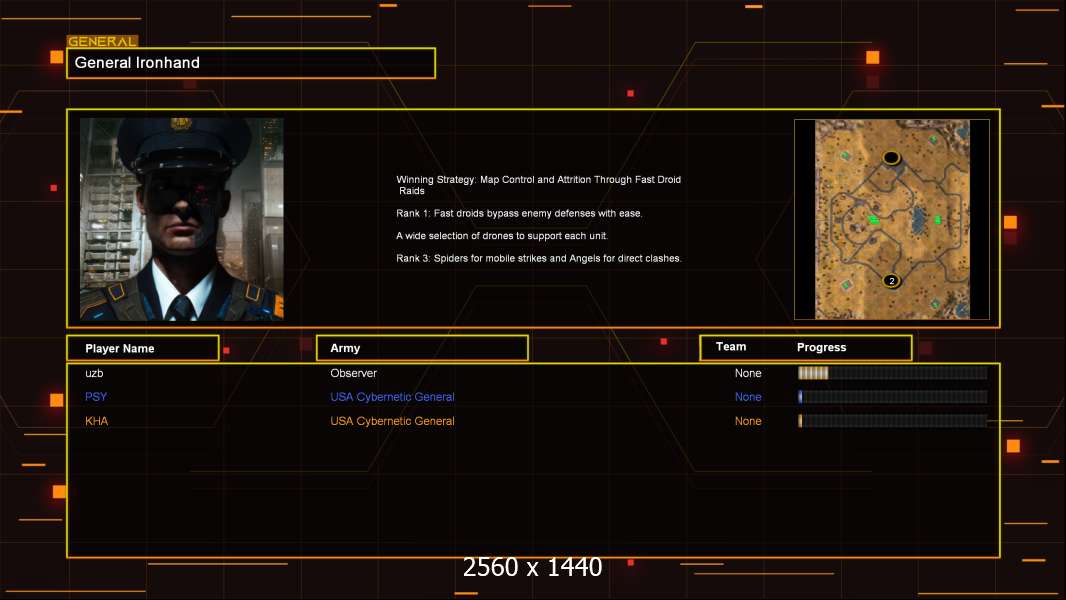This screenshot has width=1066, height=600.
Task: Click PSY's USA Cybernetic General army entry
Action: click(x=392, y=397)
